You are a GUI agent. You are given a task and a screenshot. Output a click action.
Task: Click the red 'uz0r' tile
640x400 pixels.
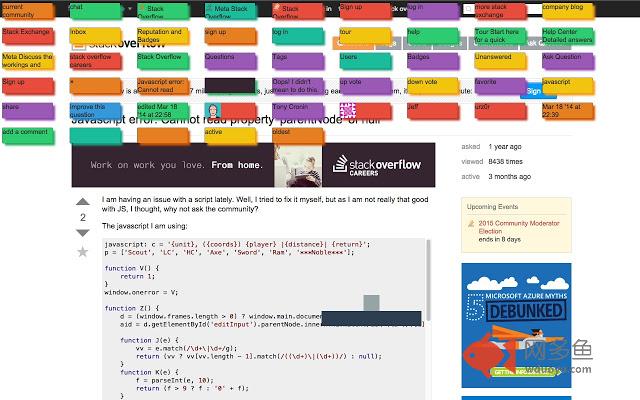[500, 111]
